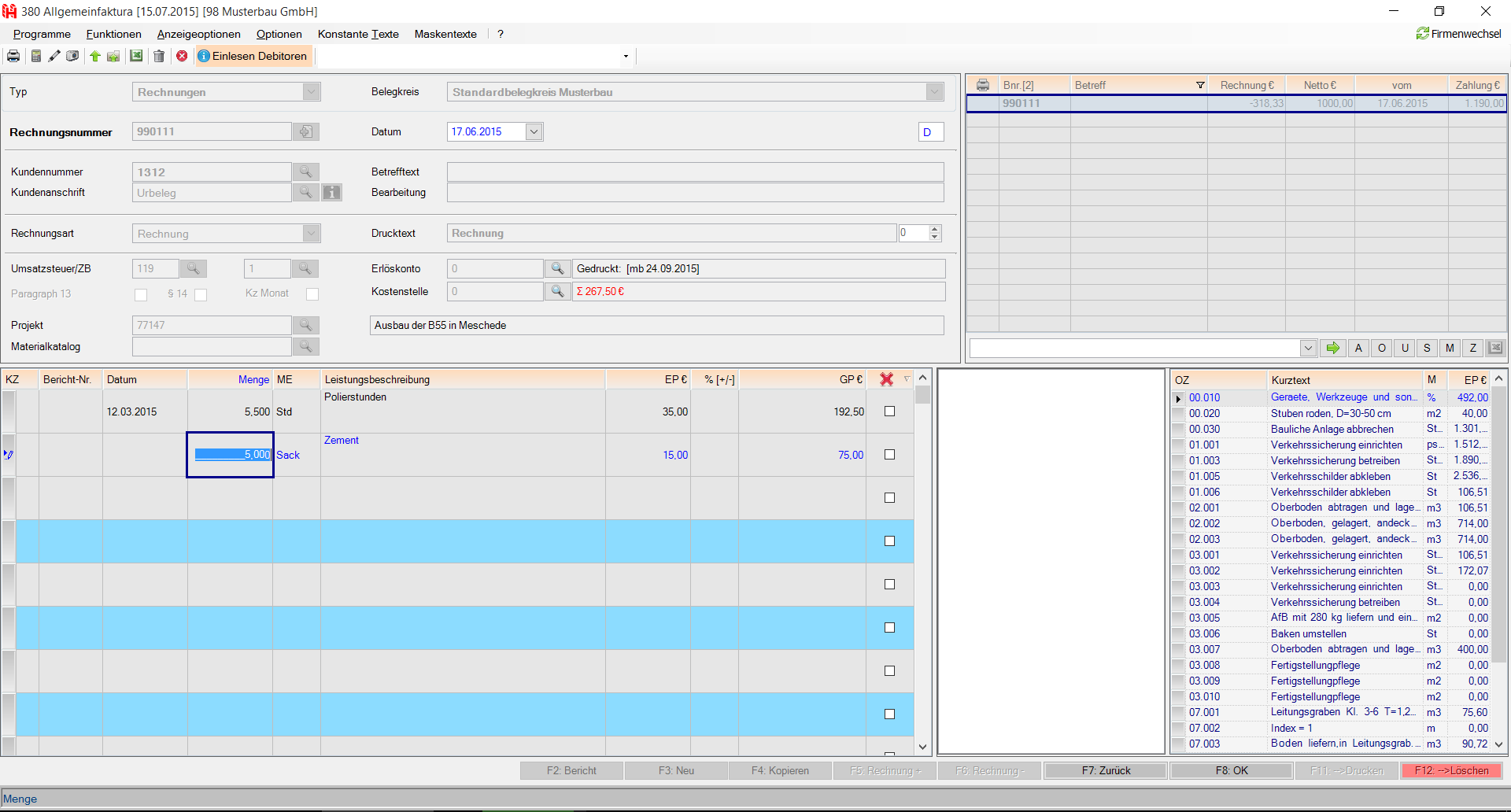Click the green arrow next to search box
Image resolution: width=1511 pixels, height=812 pixels.
pyautogui.click(x=1332, y=348)
